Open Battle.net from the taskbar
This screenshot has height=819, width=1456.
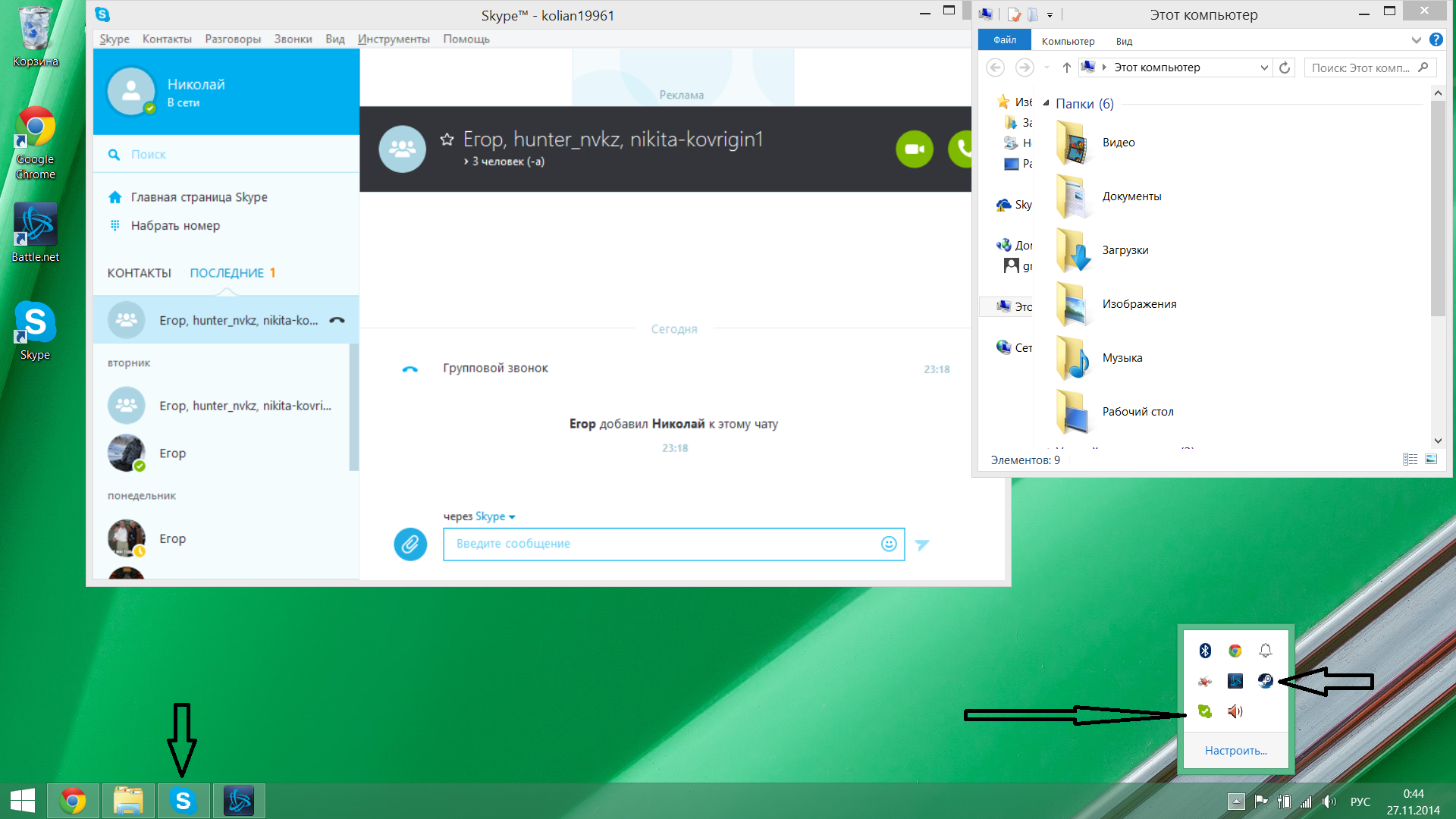(x=240, y=801)
